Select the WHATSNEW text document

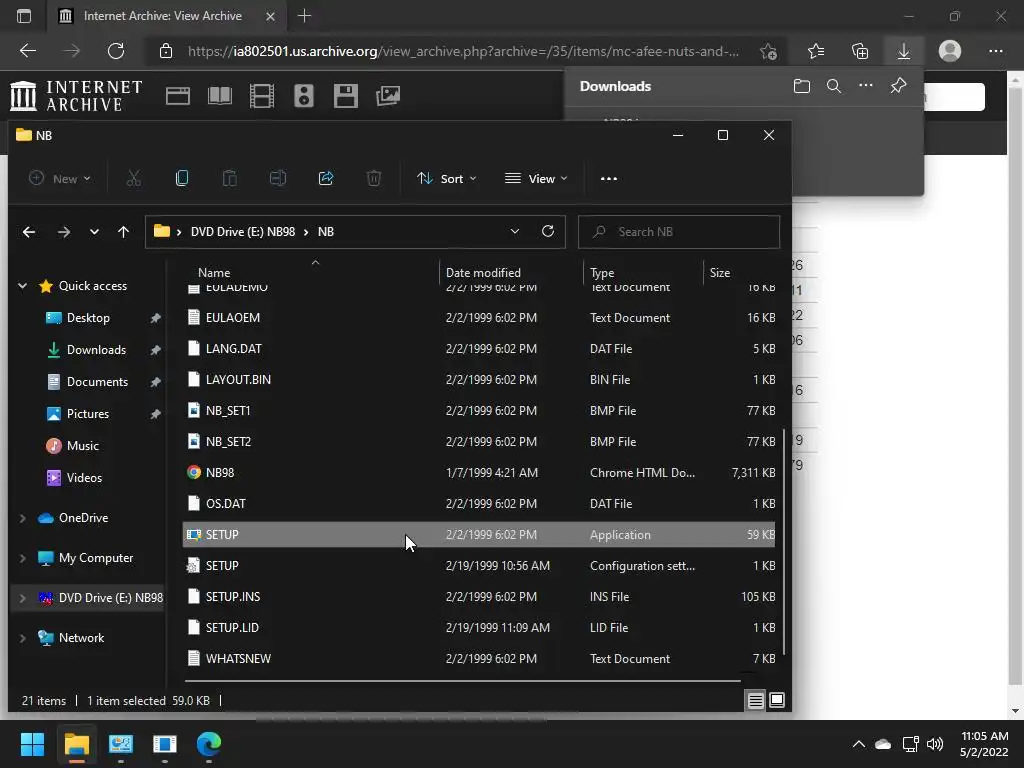[479, 659]
